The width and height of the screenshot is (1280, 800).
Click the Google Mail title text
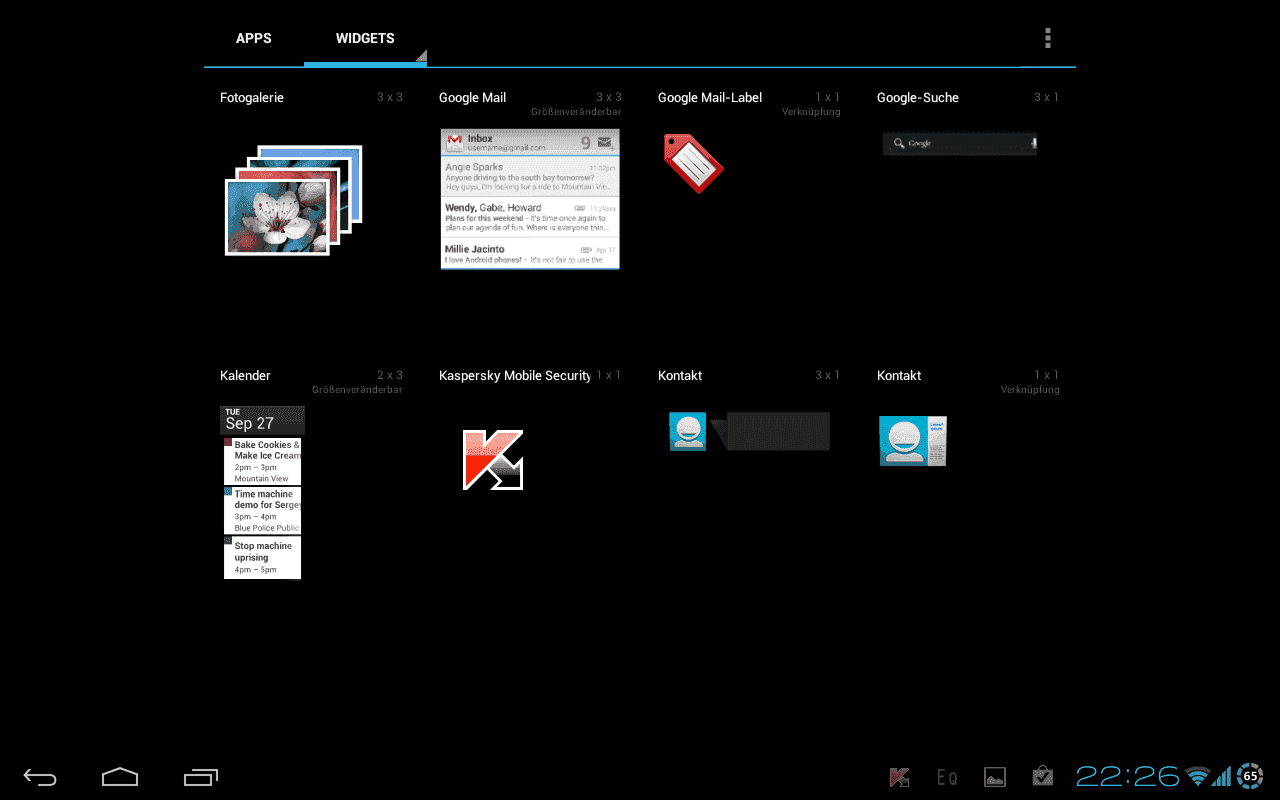472,98
